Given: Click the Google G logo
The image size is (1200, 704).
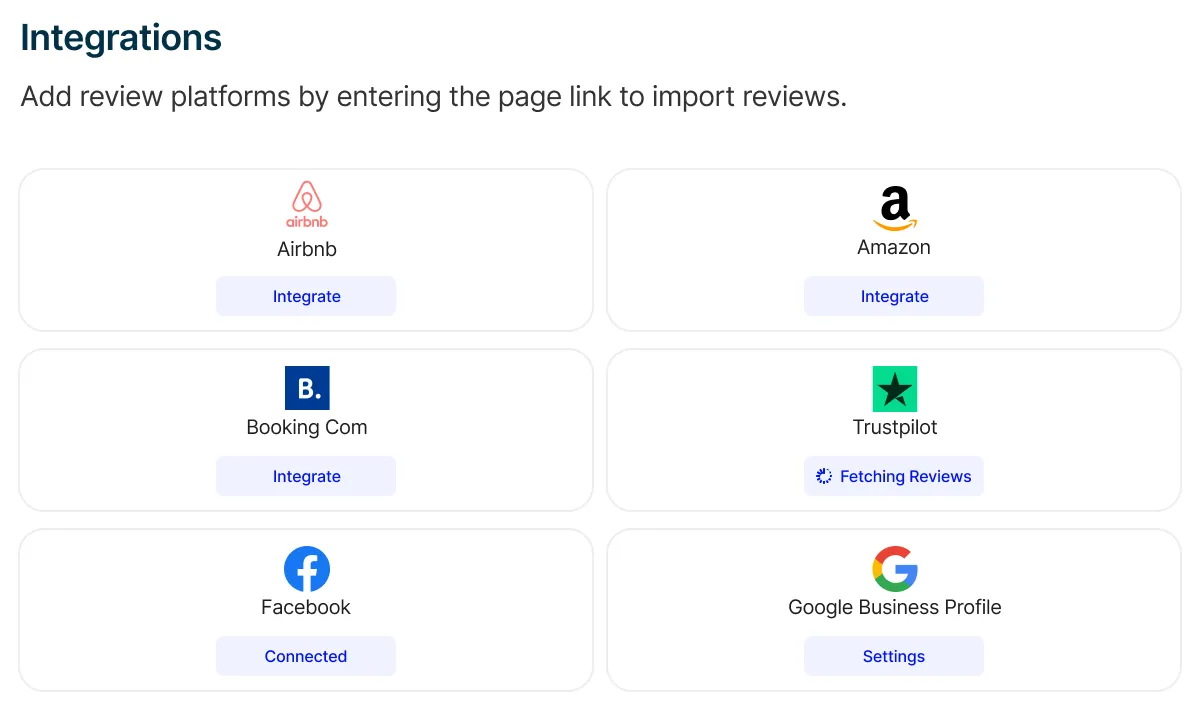Looking at the screenshot, I should point(895,569).
